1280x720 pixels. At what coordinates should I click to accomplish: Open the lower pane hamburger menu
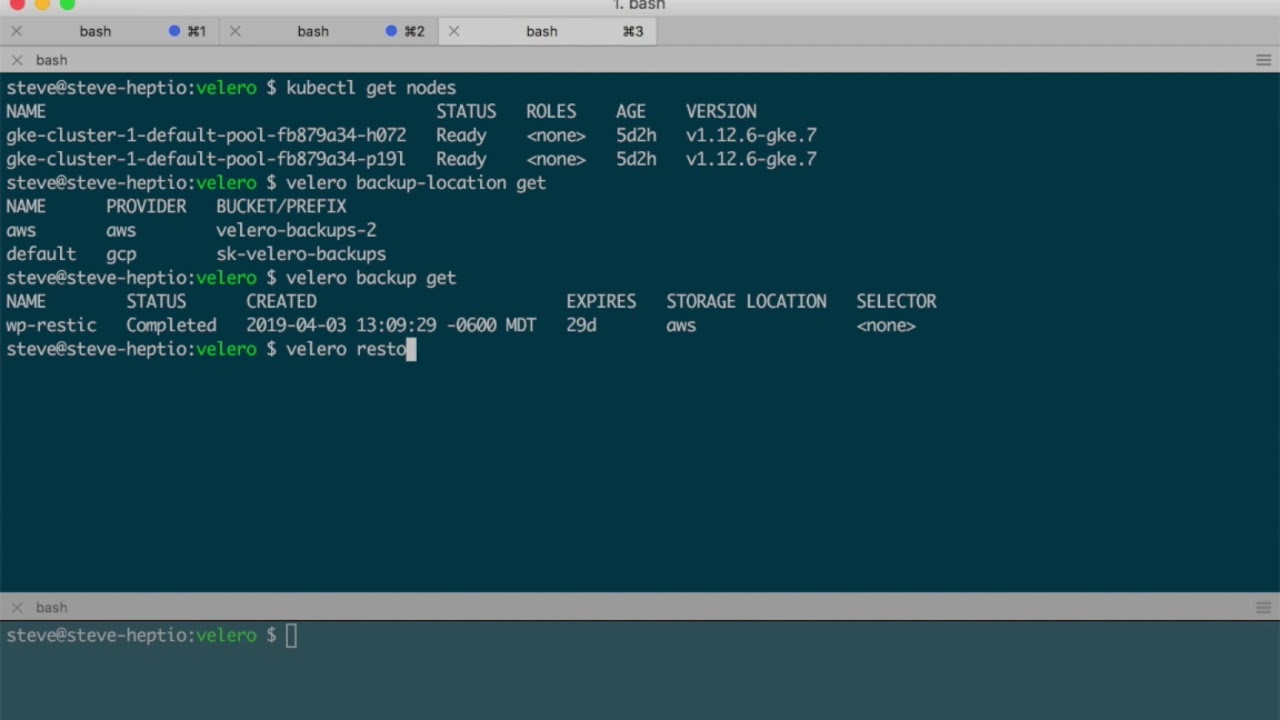point(1263,607)
